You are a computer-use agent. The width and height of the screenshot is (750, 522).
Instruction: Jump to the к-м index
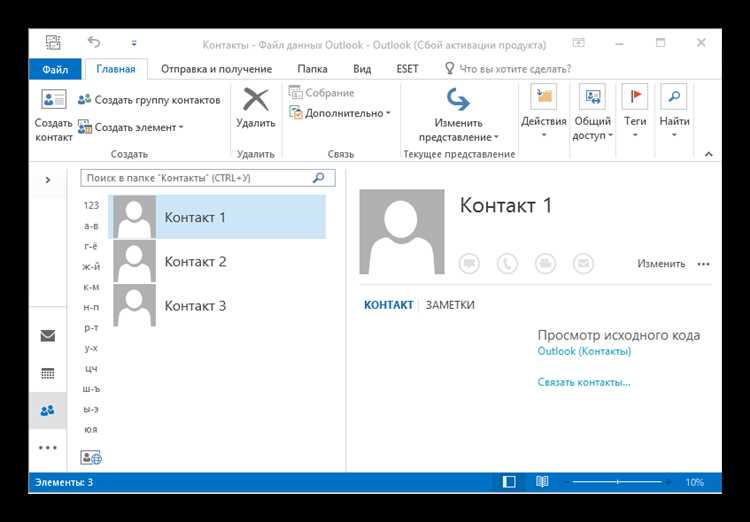[91, 287]
